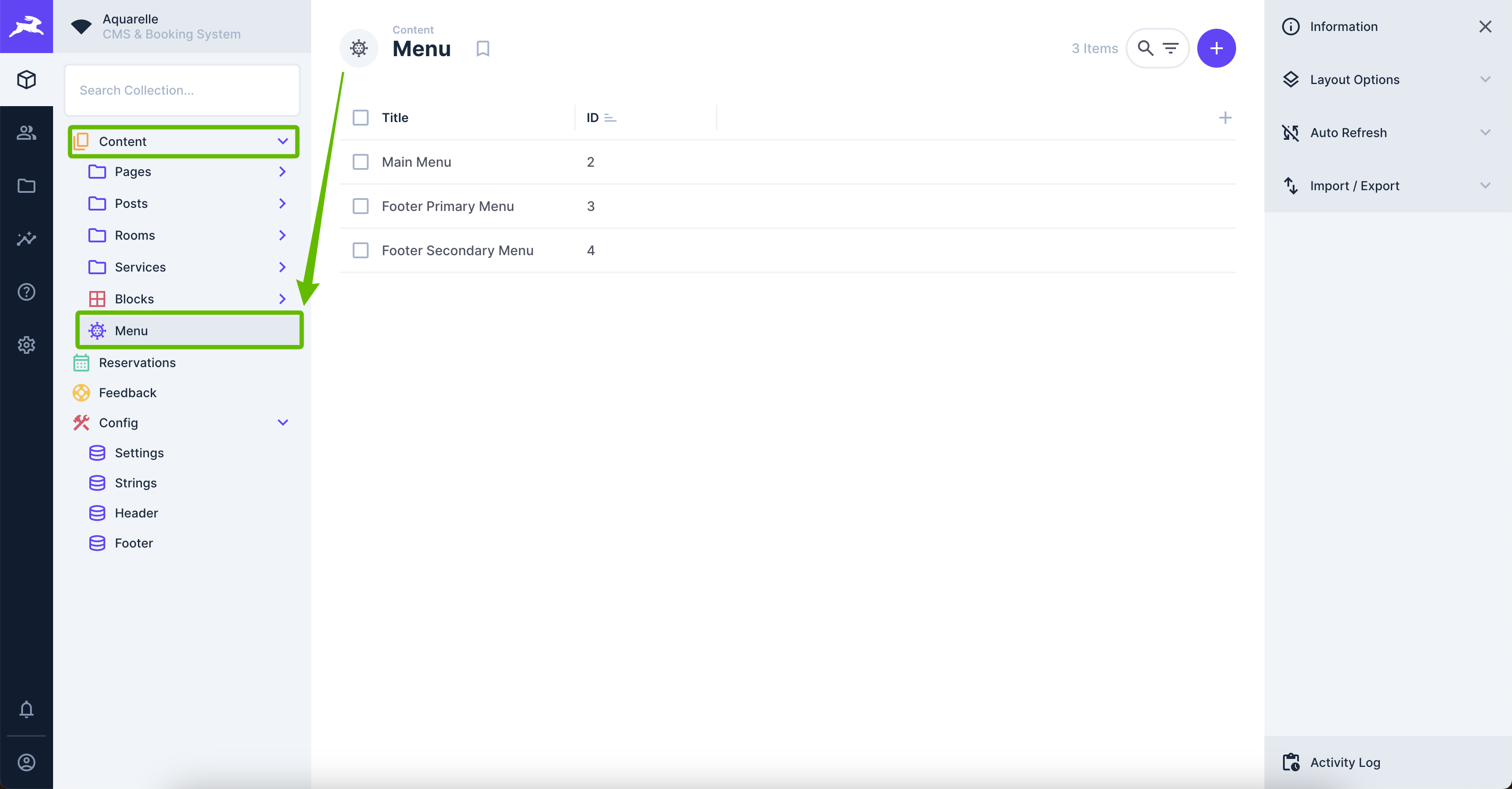This screenshot has height=789, width=1512.
Task: Check the Main Menu row checkbox
Action: pyautogui.click(x=360, y=162)
